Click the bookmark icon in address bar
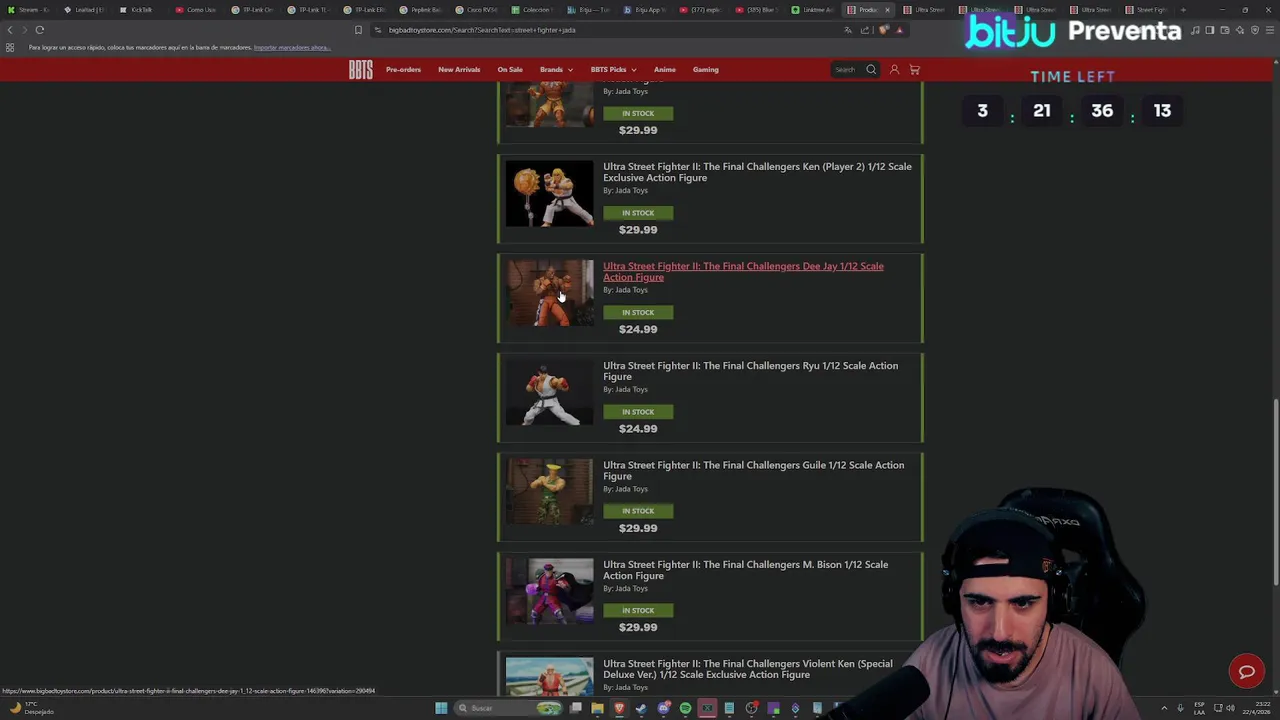Viewport: 1280px width, 720px height. pyautogui.click(x=358, y=30)
